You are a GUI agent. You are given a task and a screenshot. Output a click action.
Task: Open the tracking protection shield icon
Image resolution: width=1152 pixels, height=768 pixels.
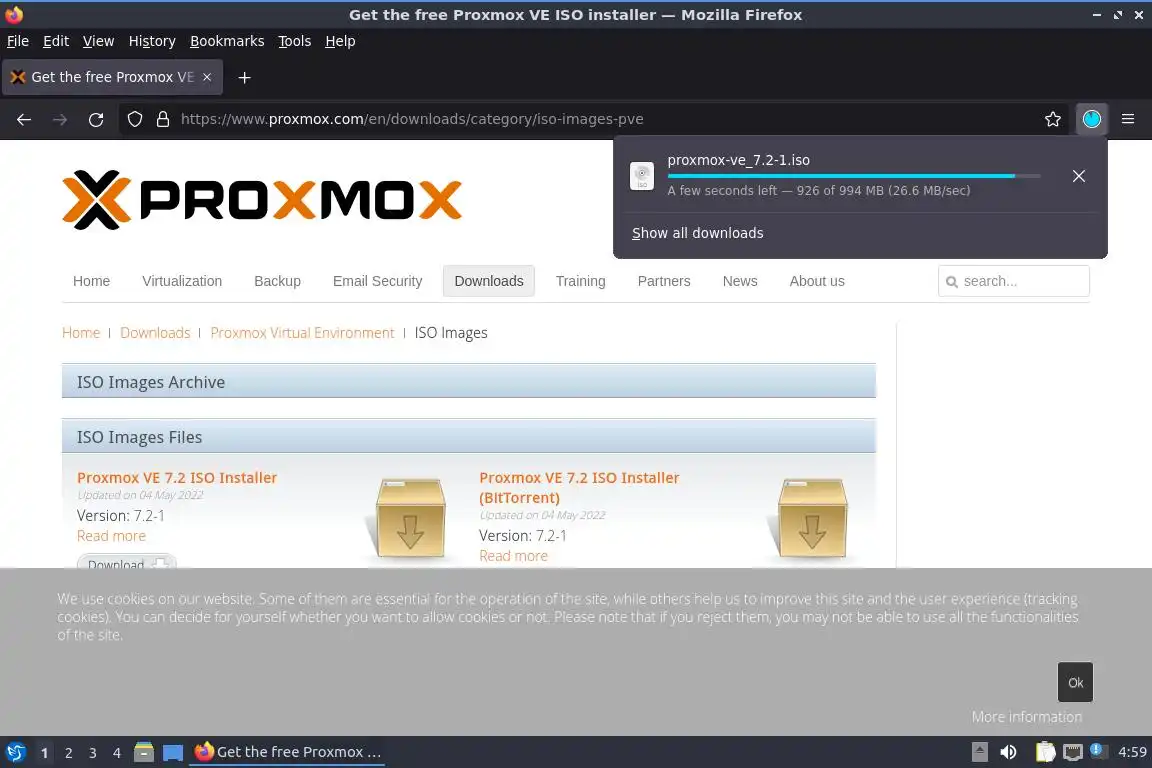(x=134, y=119)
